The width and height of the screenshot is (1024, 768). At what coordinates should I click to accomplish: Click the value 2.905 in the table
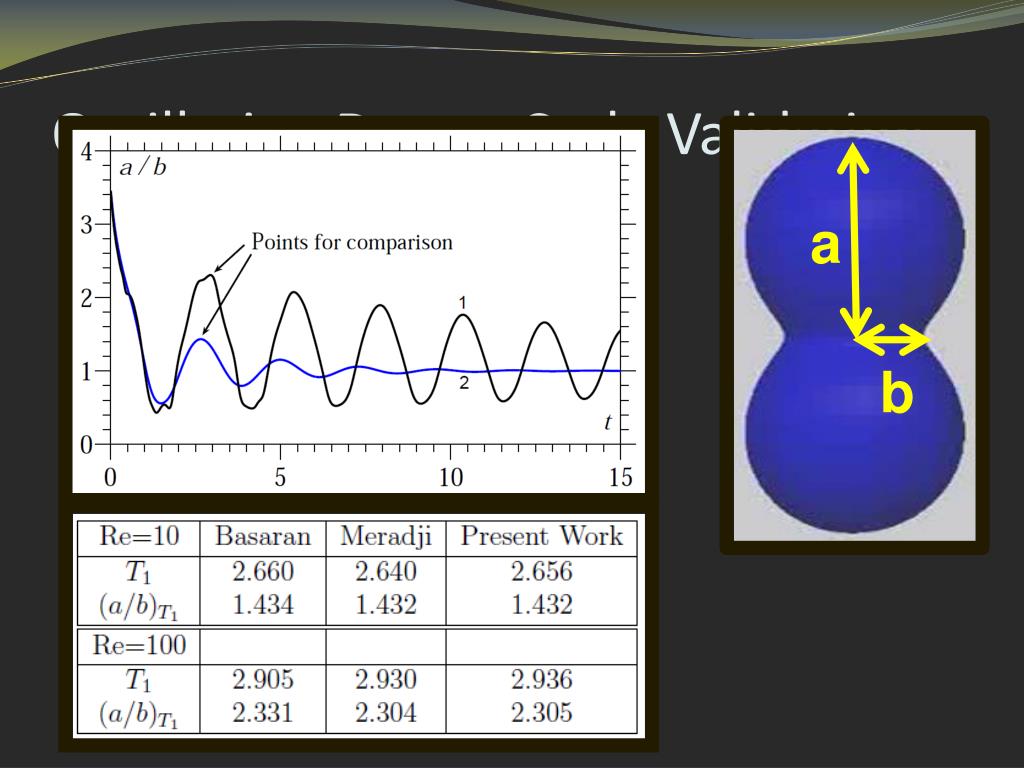coord(263,680)
